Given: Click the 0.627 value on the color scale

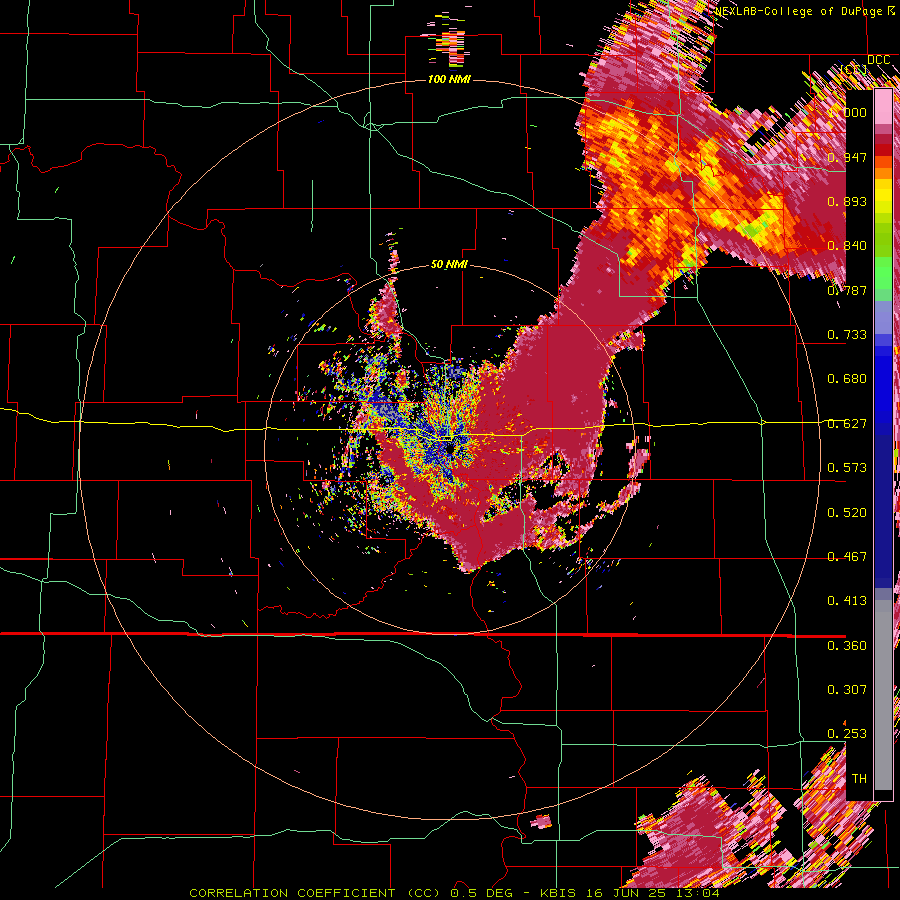Looking at the screenshot, I should click(x=847, y=424).
